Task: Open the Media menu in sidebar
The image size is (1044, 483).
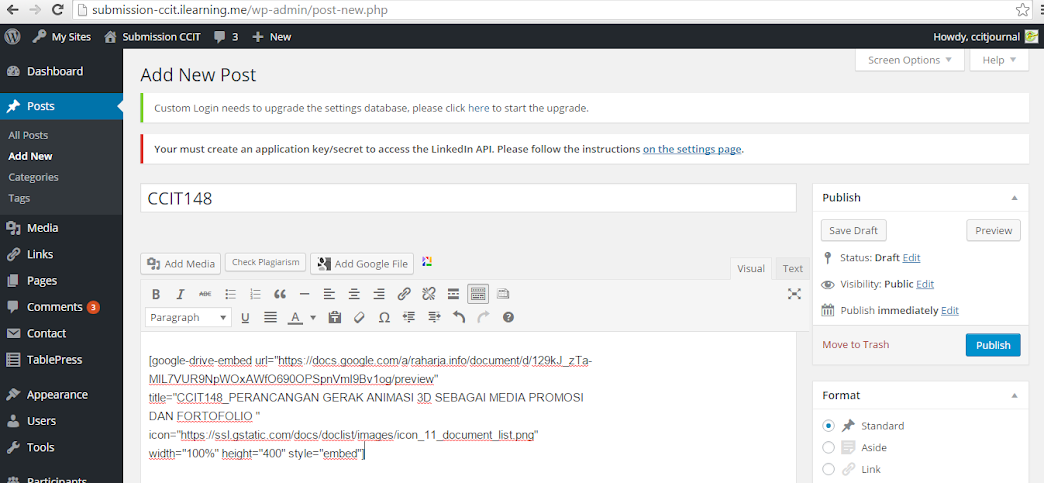Action: [61, 228]
